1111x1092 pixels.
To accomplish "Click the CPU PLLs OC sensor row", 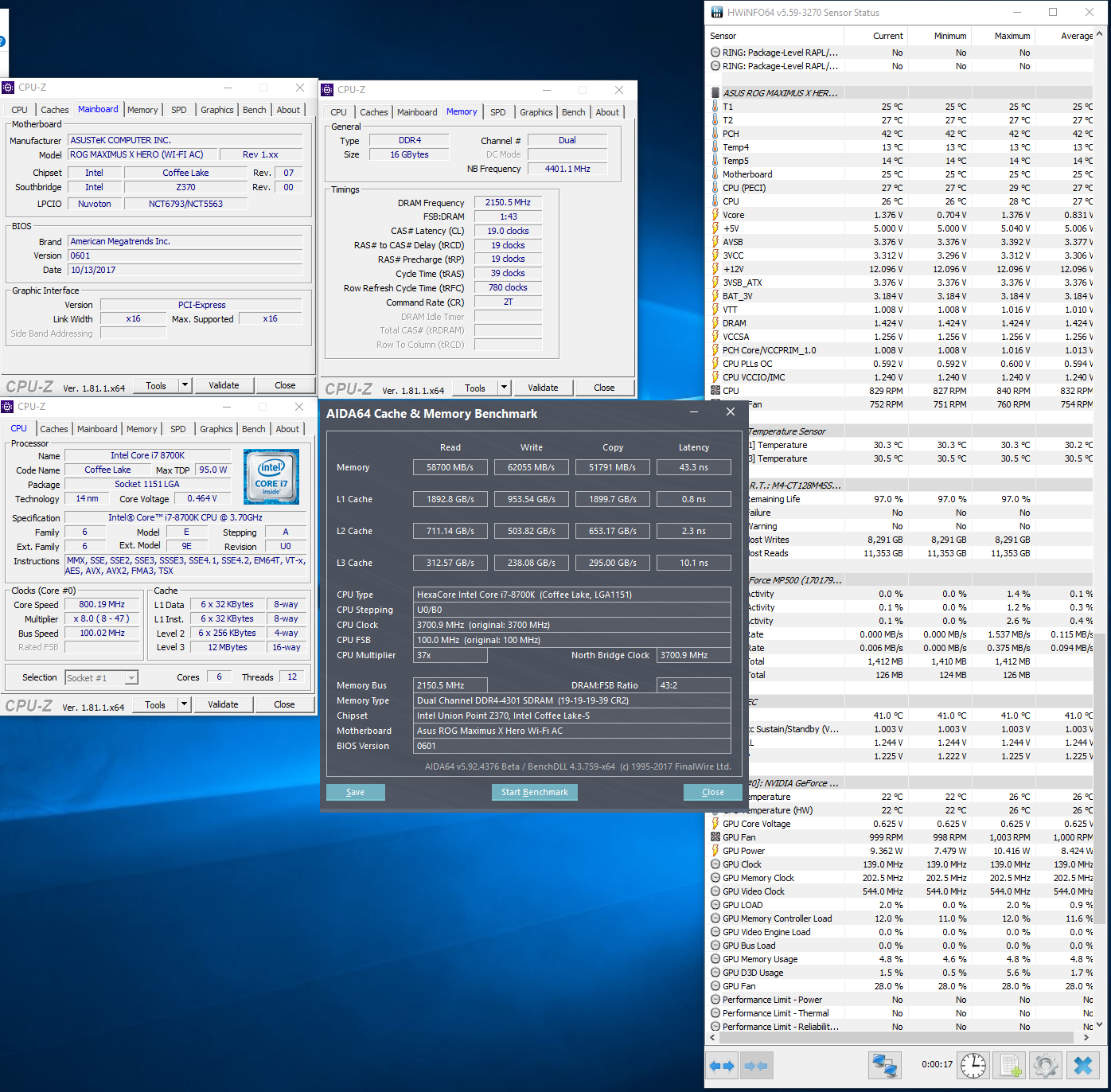I will click(900, 364).
